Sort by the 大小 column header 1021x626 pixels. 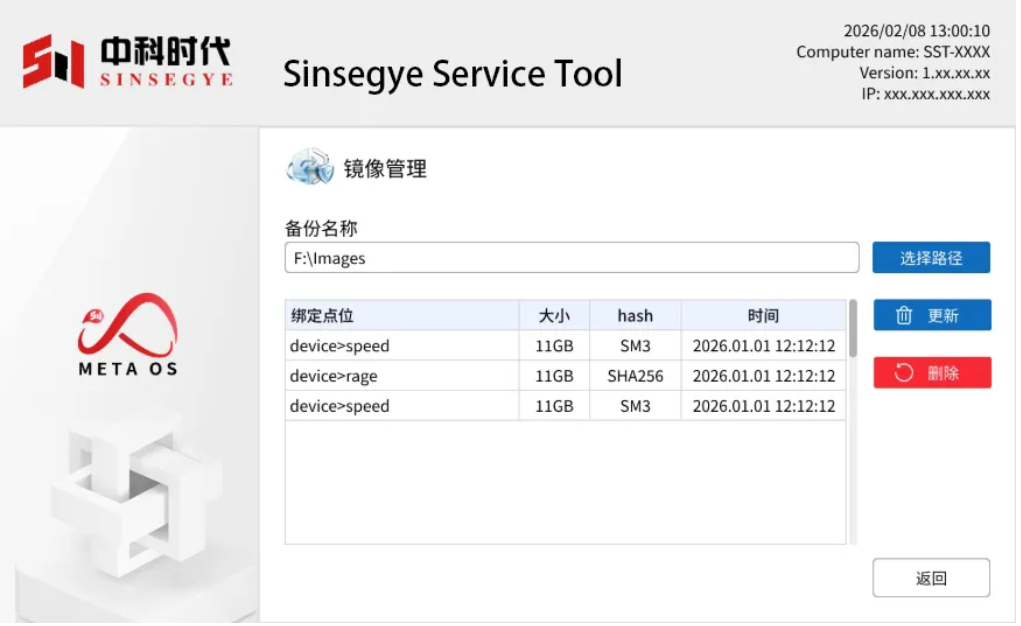pos(554,316)
